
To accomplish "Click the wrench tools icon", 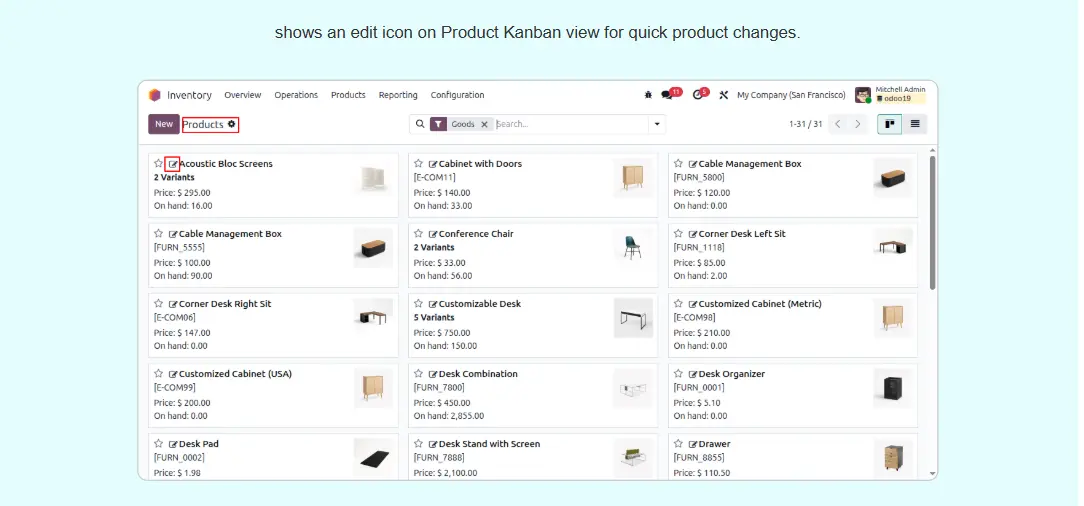I will (723, 95).
